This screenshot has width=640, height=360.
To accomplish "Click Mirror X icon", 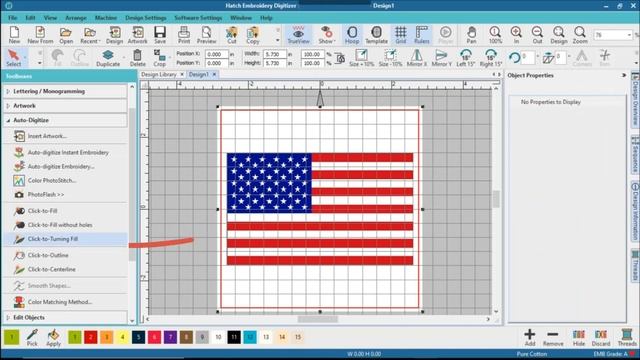I will coord(417,58).
